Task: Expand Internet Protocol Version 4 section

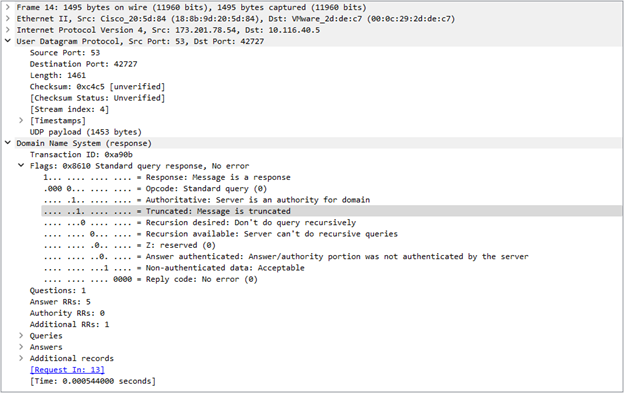Action: tap(8, 30)
